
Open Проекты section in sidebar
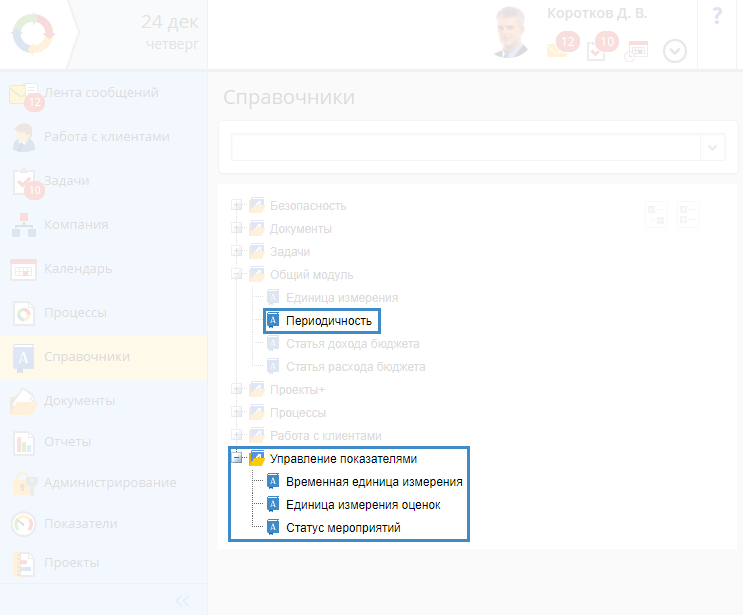pyautogui.click(x=103, y=563)
